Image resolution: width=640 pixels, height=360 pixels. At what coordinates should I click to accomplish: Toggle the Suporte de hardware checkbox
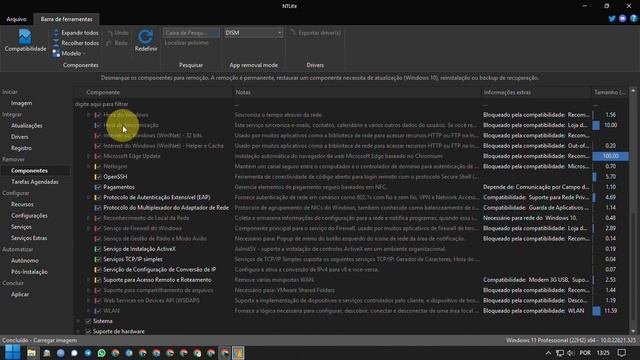click(x=88, y=331)
